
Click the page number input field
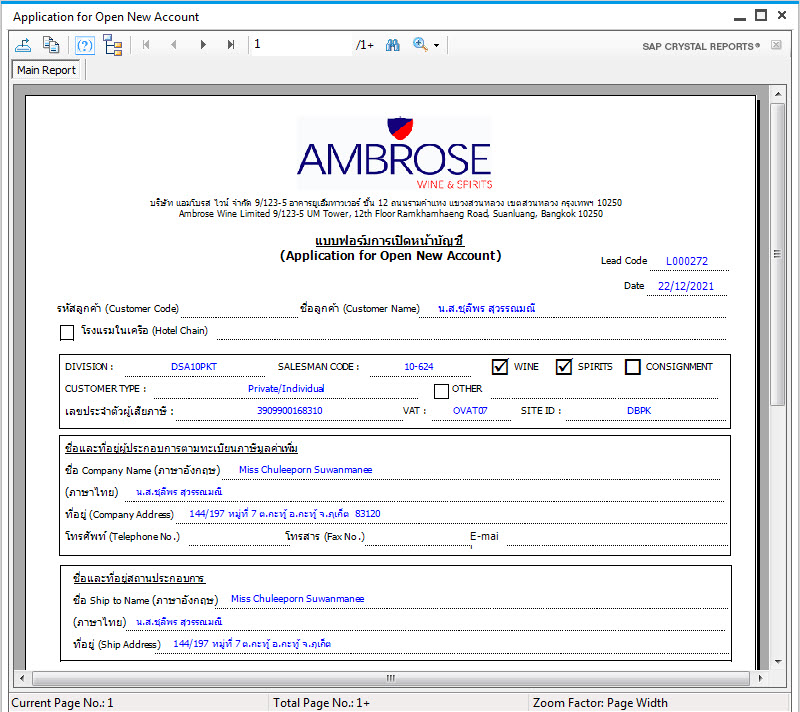tap(301, 45)
